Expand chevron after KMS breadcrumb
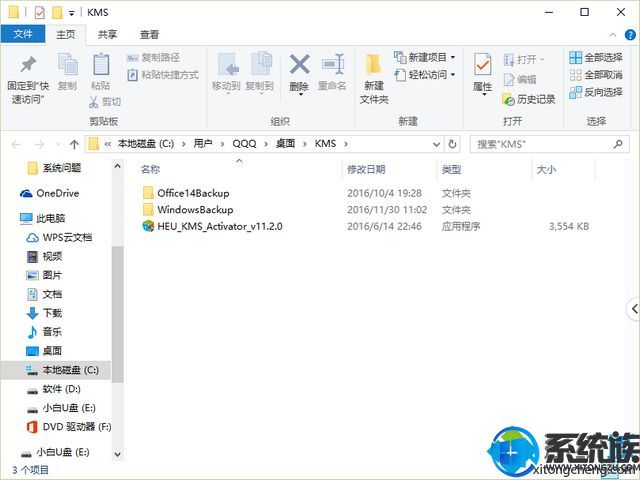The width and height of the screenshot is (640, 480). point(346,144)
